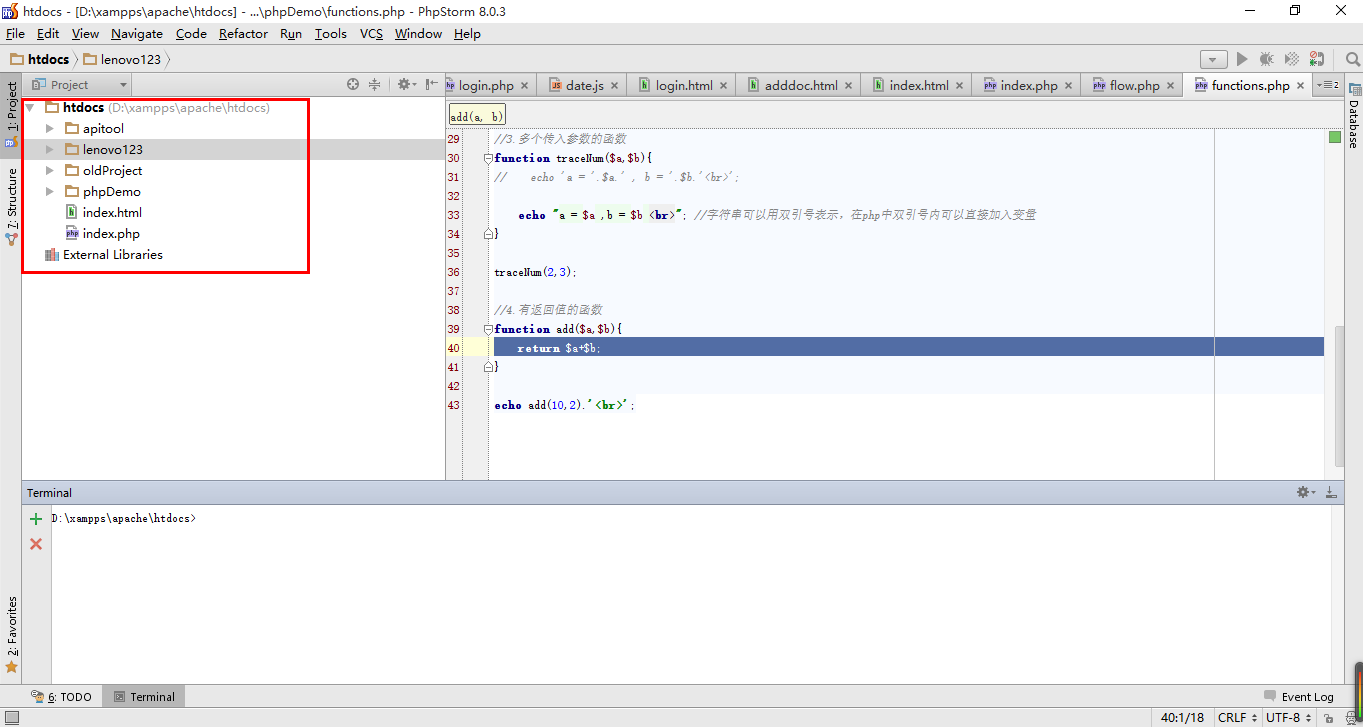Open the run configuration dropdown
Image resolution: width=1363 pixels, height=727 pixels.
tap(1214, 60)
